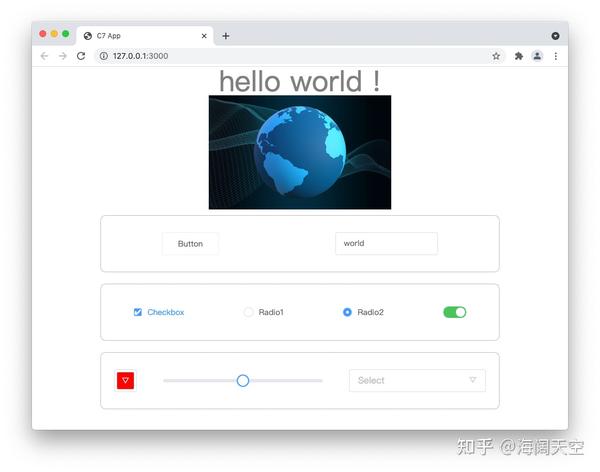Click the tab search dropdown arrow
The image size is (600, 472).
555,36
